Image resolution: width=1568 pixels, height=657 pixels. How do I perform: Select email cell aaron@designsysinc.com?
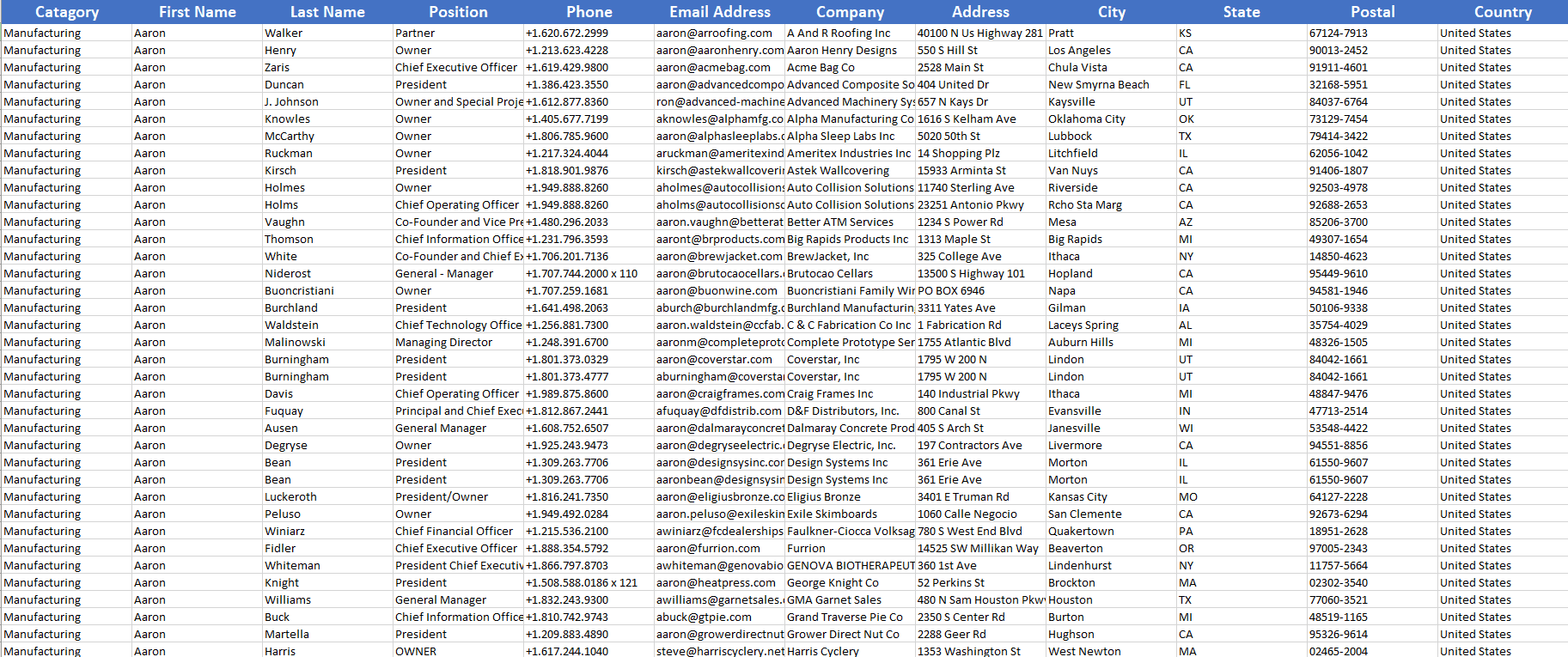(719, 462)
